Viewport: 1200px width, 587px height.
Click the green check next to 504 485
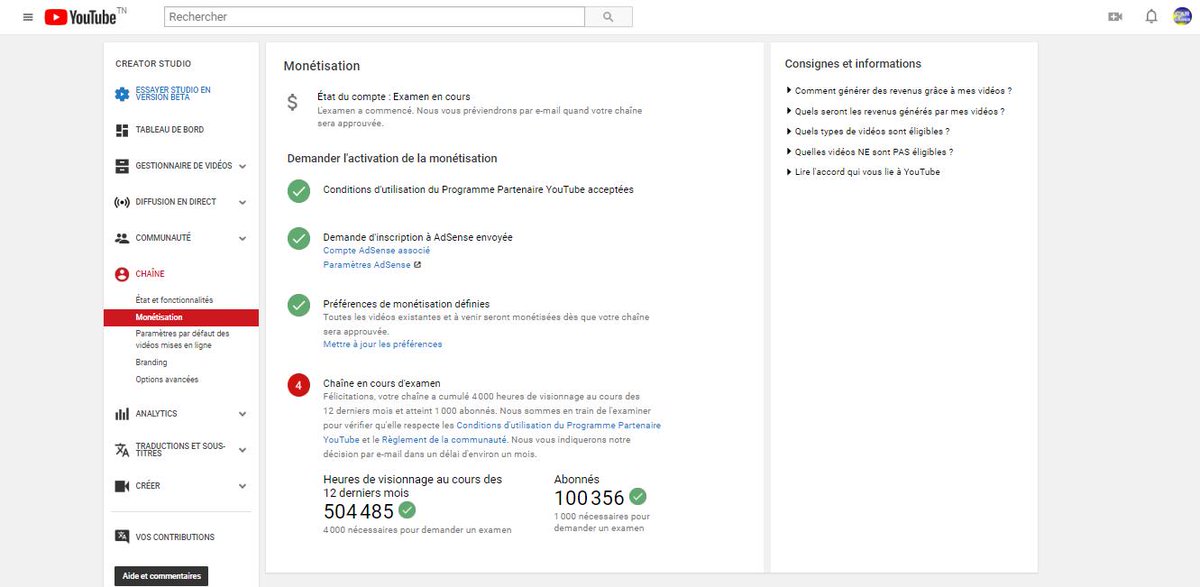407,510
